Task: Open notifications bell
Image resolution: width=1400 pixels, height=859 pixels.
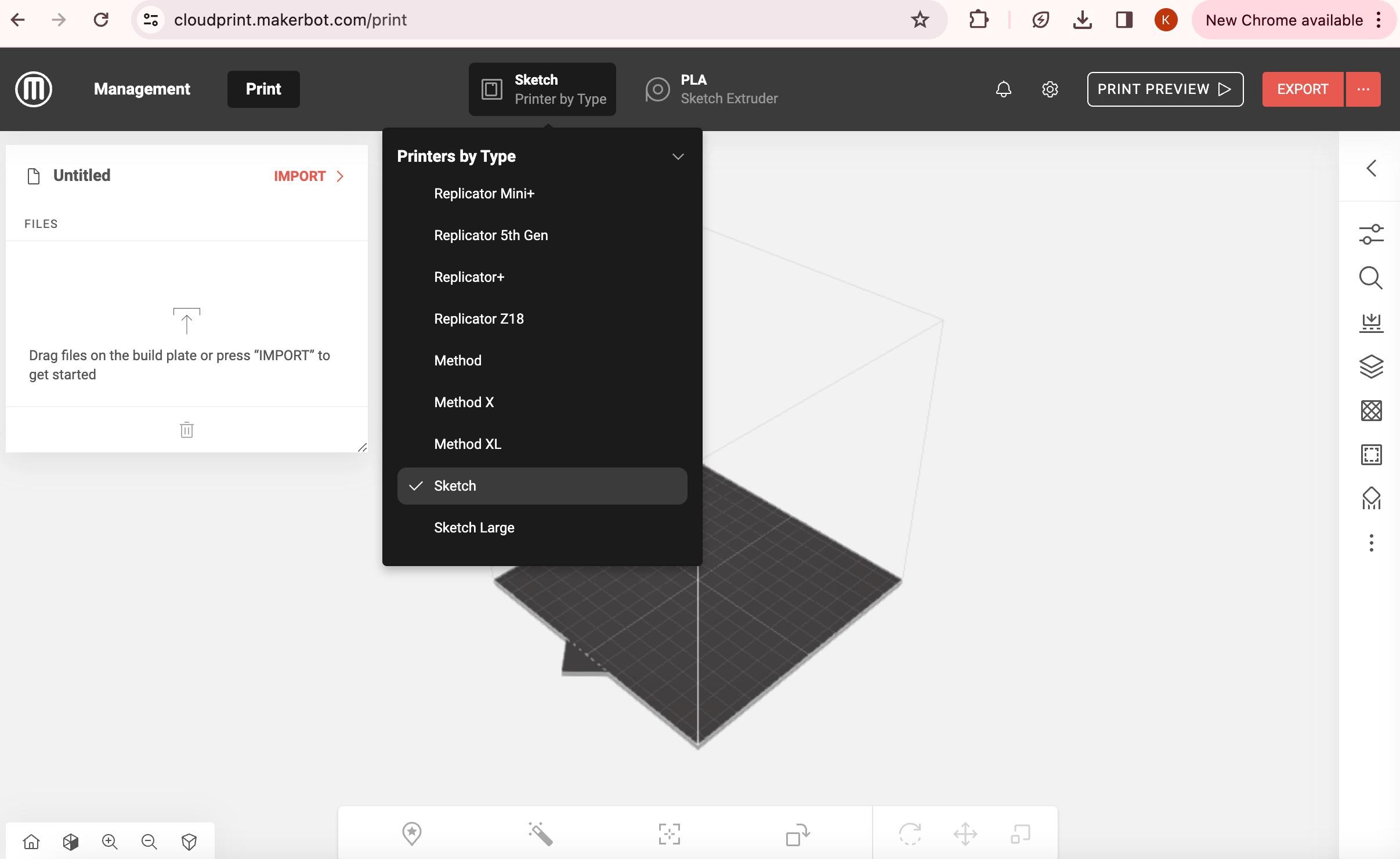Action: pos(1004,89)
